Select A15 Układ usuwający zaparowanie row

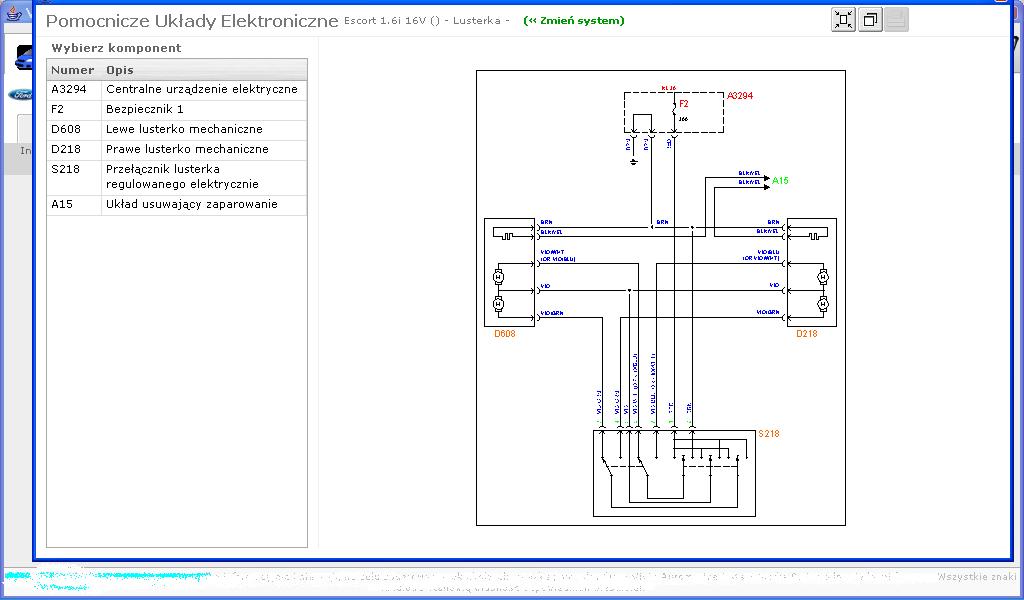pos(177,204)
